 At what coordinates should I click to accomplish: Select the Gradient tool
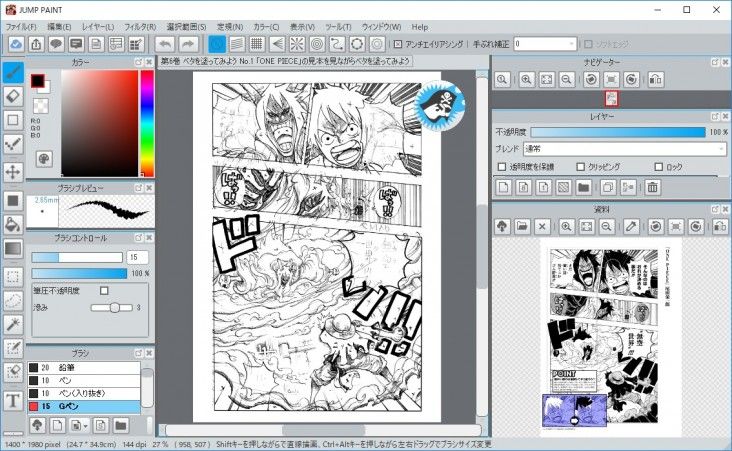[13, 248]
